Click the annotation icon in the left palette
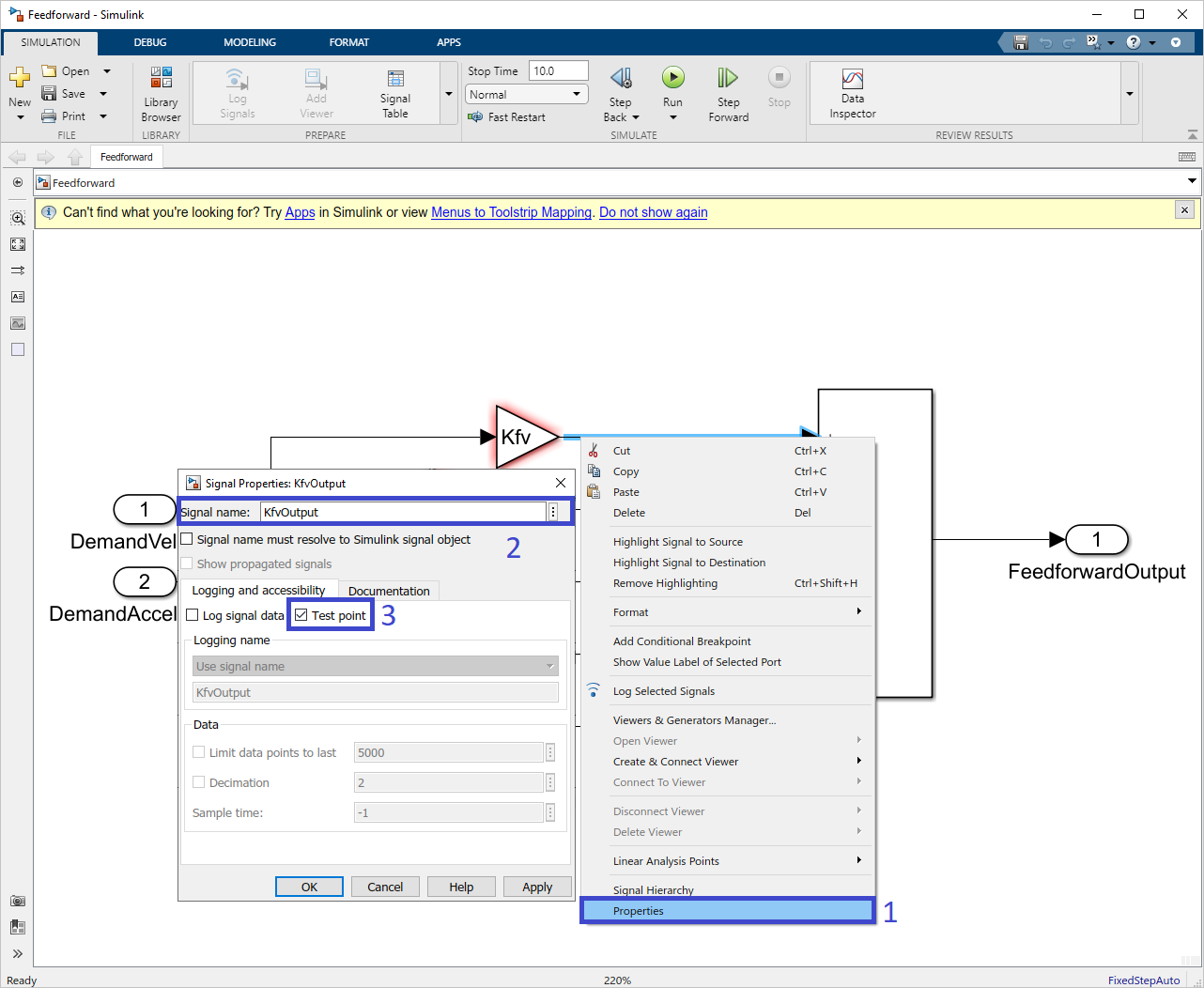 click(x=17, y=296)
